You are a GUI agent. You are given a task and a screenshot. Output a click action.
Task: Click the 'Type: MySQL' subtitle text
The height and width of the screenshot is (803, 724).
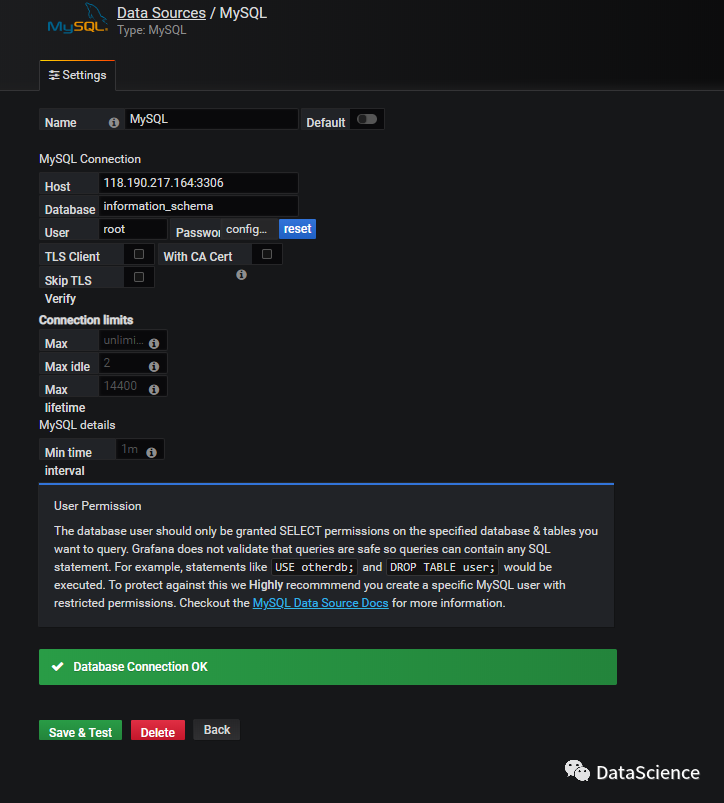tap(152, 30)
